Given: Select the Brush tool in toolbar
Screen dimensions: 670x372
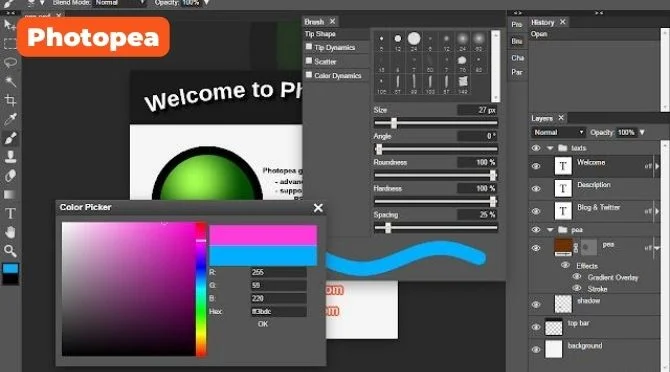Looking at the screenshot, I should (x=10, y=138).
